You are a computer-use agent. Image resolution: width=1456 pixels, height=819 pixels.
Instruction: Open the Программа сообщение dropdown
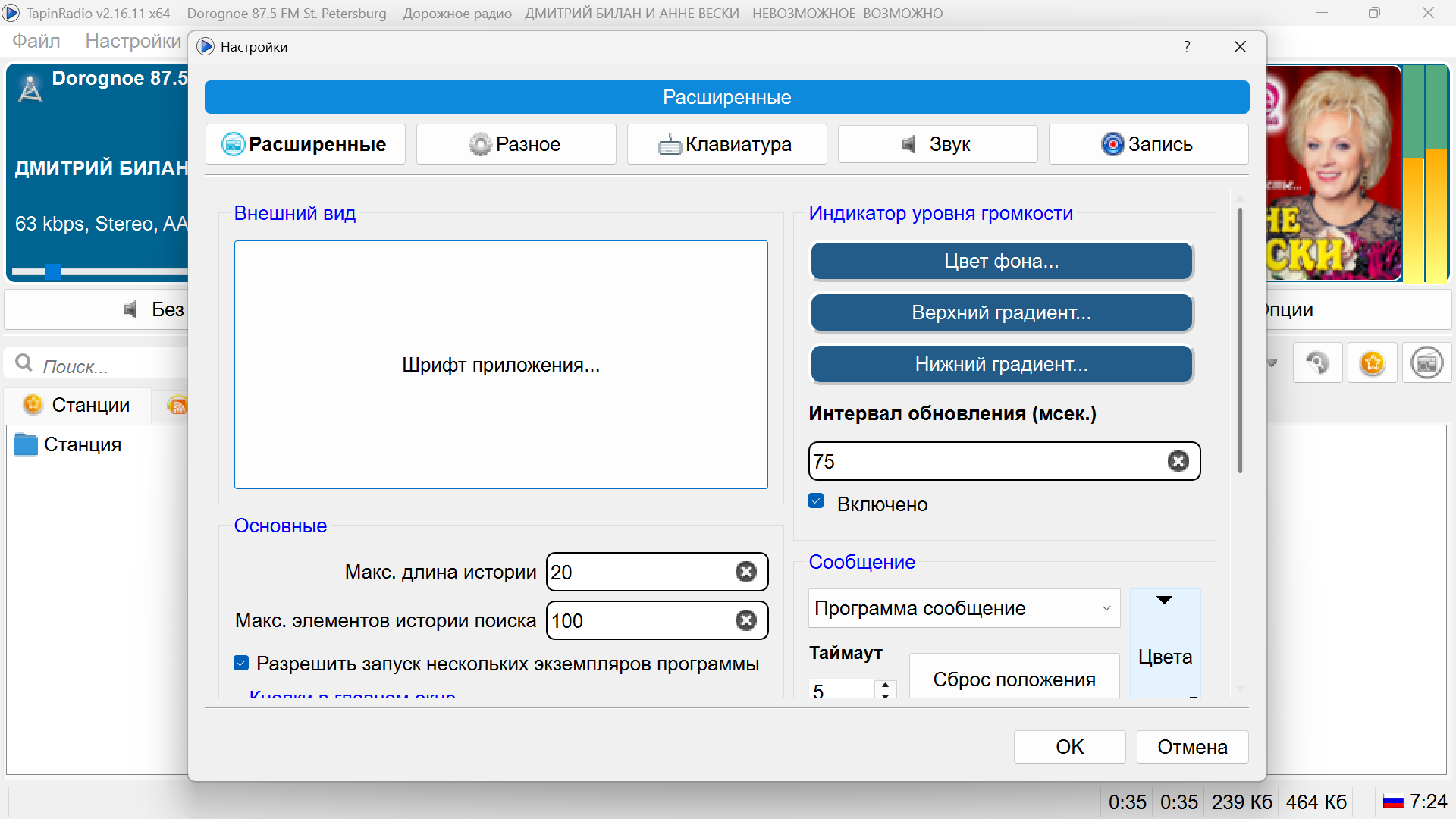tap(963, 608)
